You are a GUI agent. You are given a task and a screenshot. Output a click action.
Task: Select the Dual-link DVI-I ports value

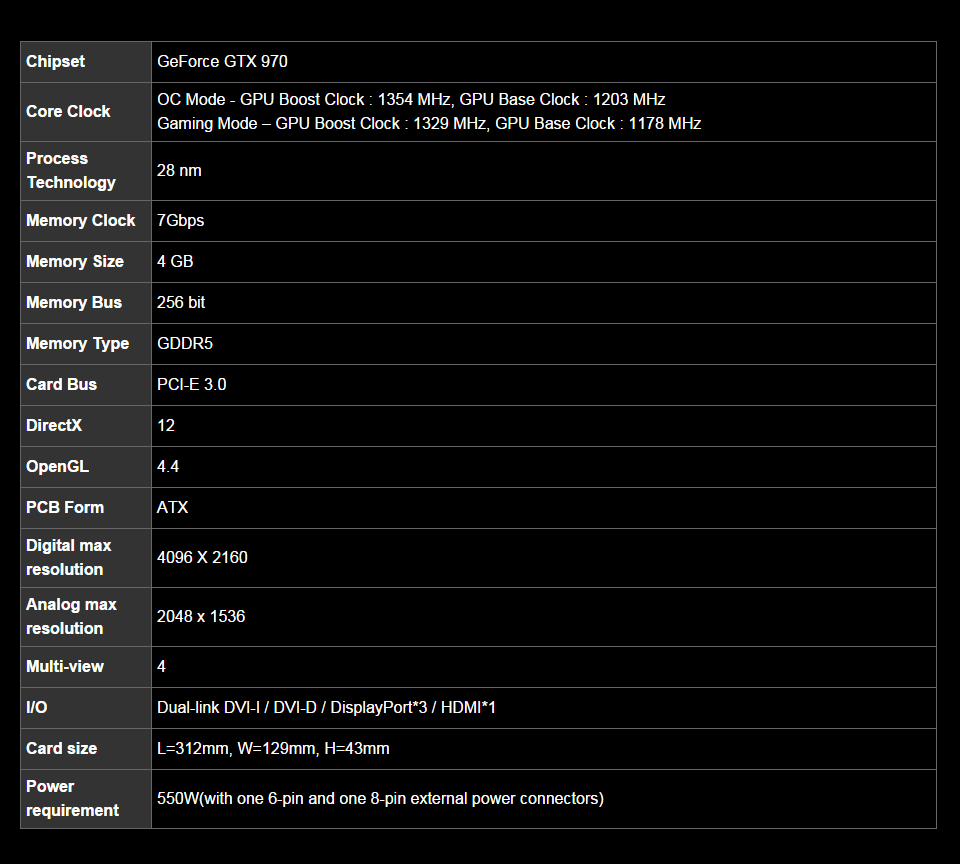pos(326,708)
